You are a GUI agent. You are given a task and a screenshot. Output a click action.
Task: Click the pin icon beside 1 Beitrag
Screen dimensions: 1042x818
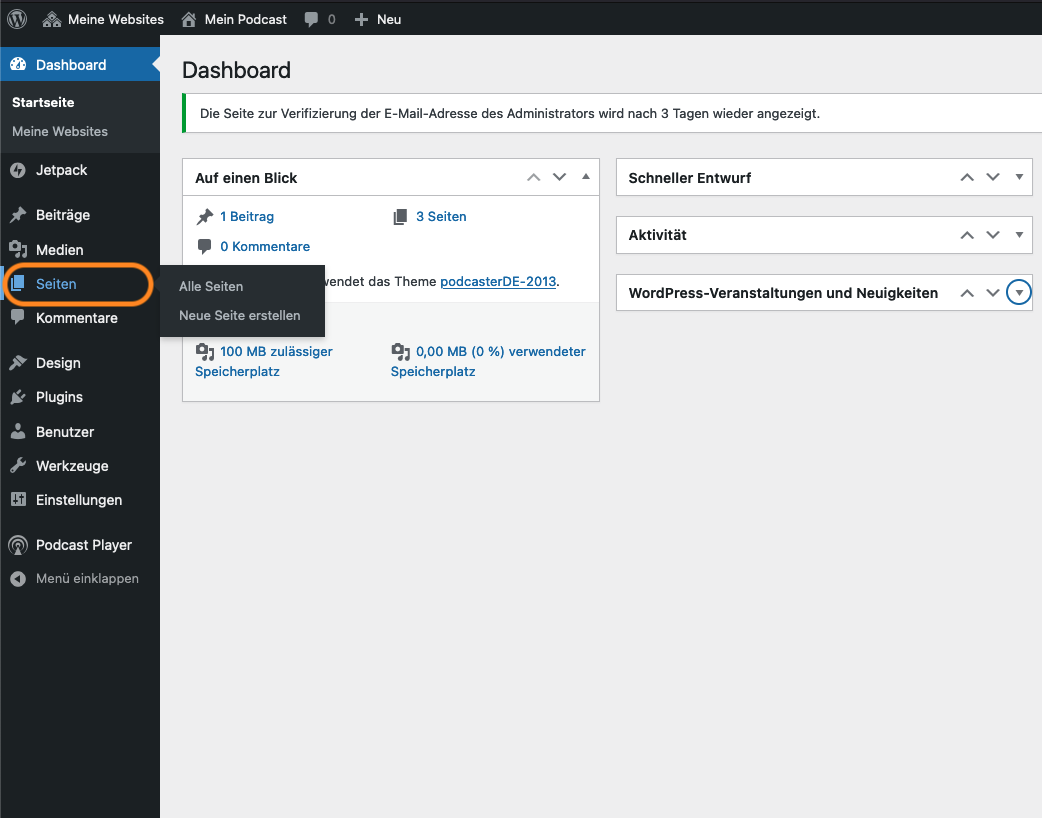(205, 217)
